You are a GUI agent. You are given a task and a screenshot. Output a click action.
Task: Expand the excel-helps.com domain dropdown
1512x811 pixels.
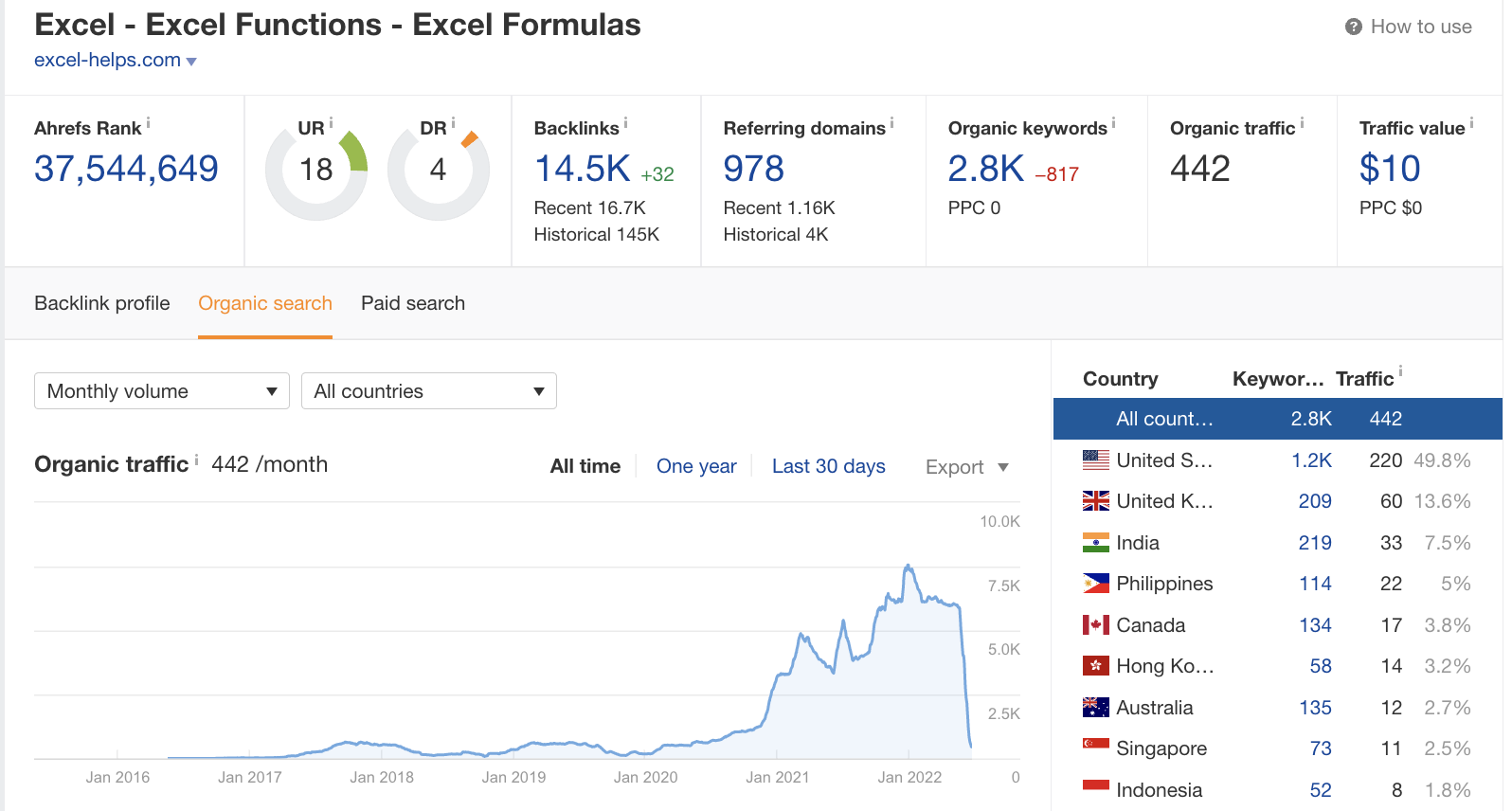tap(191, 62)
